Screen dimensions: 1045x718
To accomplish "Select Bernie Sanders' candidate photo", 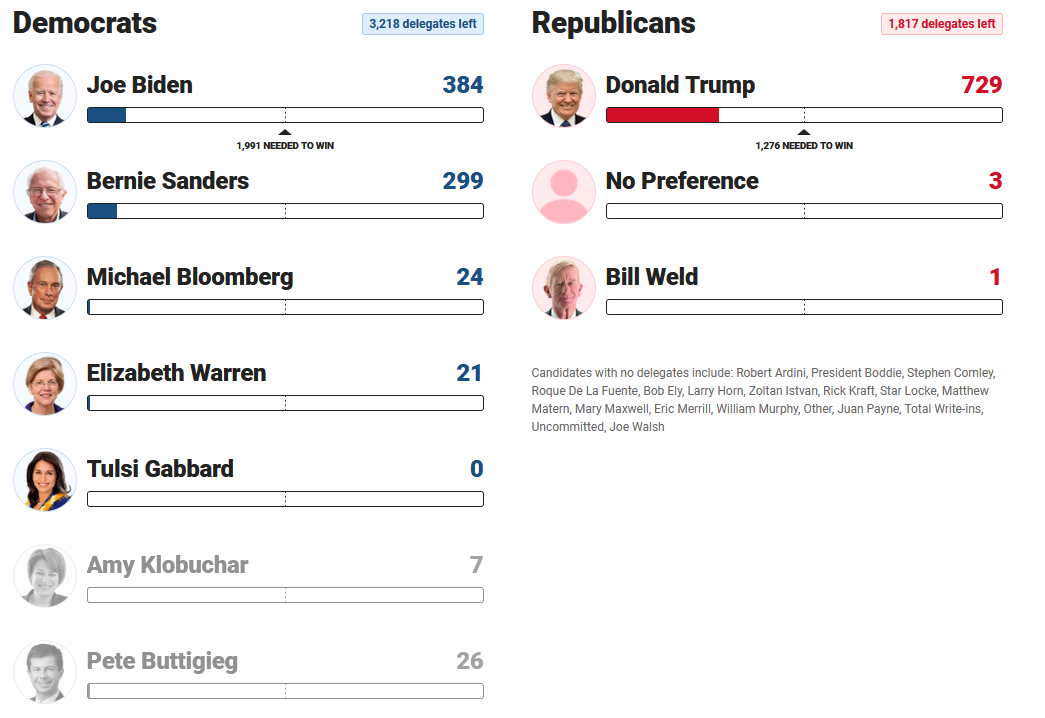I will click(44, 192).
